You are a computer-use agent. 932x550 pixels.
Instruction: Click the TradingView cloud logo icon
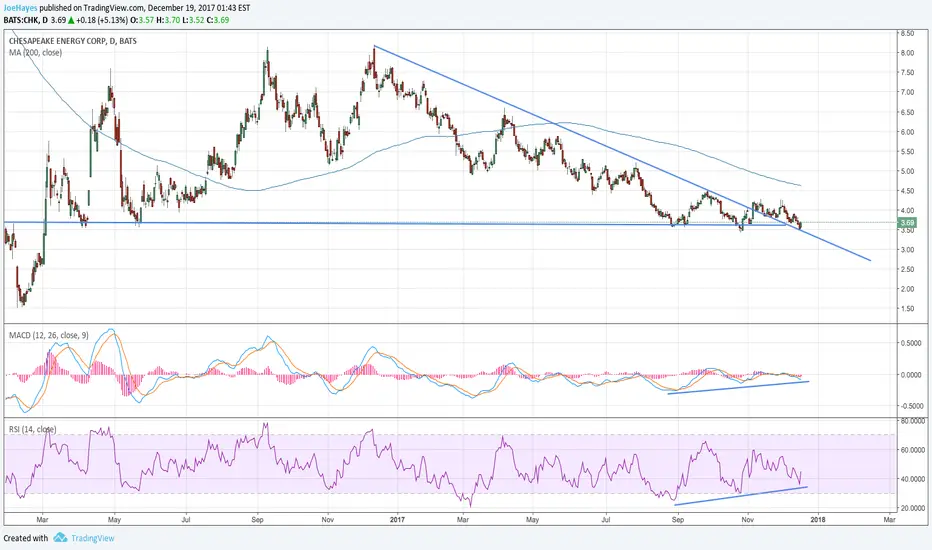pos(60,538)
